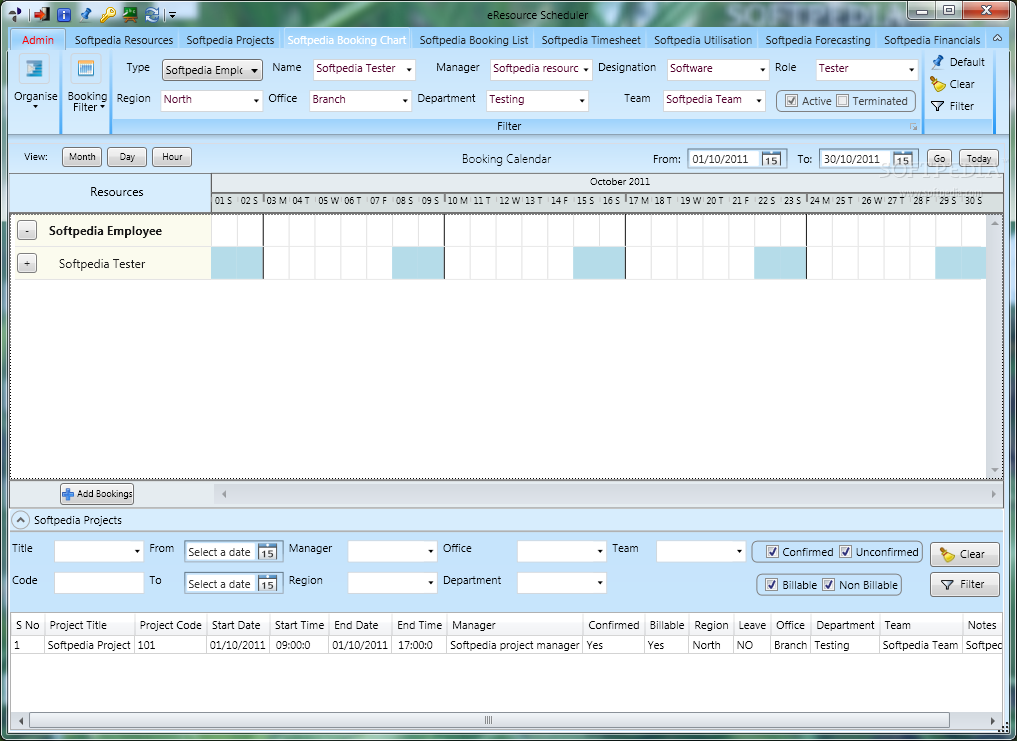Click the red arrow exit door icon
Viewport: 1017px width, 741px height.
tap(41, 14)
